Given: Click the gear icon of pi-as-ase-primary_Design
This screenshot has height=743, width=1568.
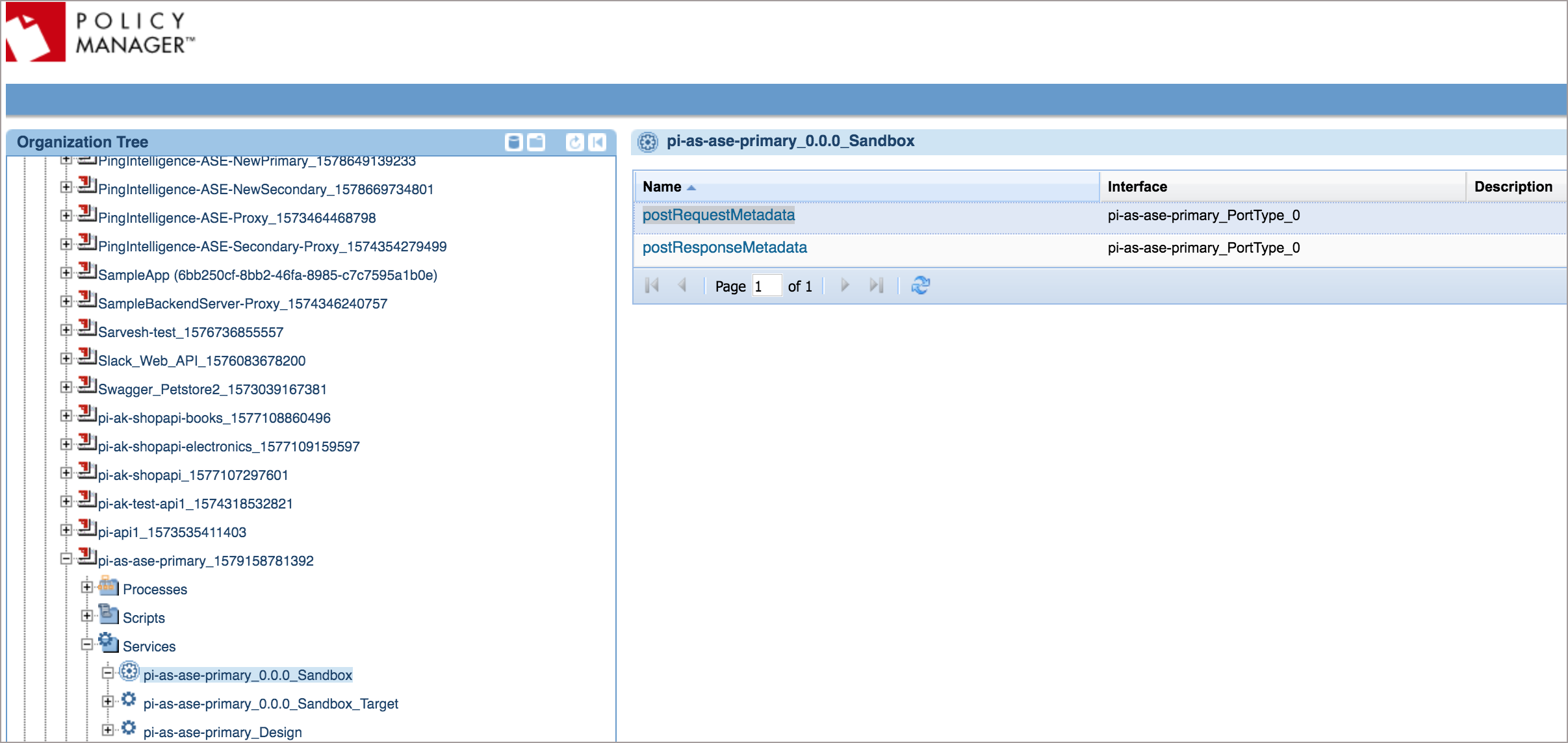Looking at the screenshot, I should pos(129,729).
